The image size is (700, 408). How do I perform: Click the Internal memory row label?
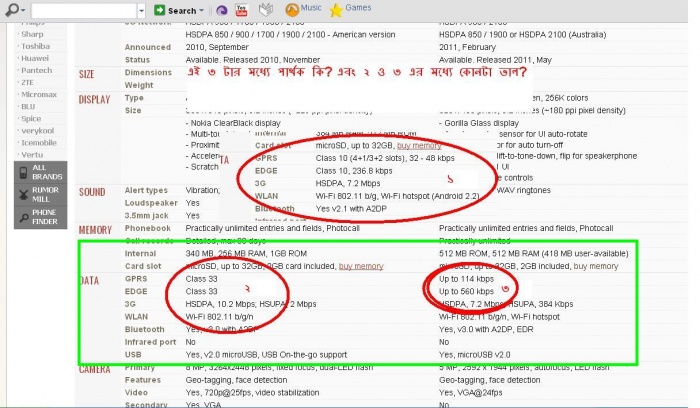pos(140,254)
